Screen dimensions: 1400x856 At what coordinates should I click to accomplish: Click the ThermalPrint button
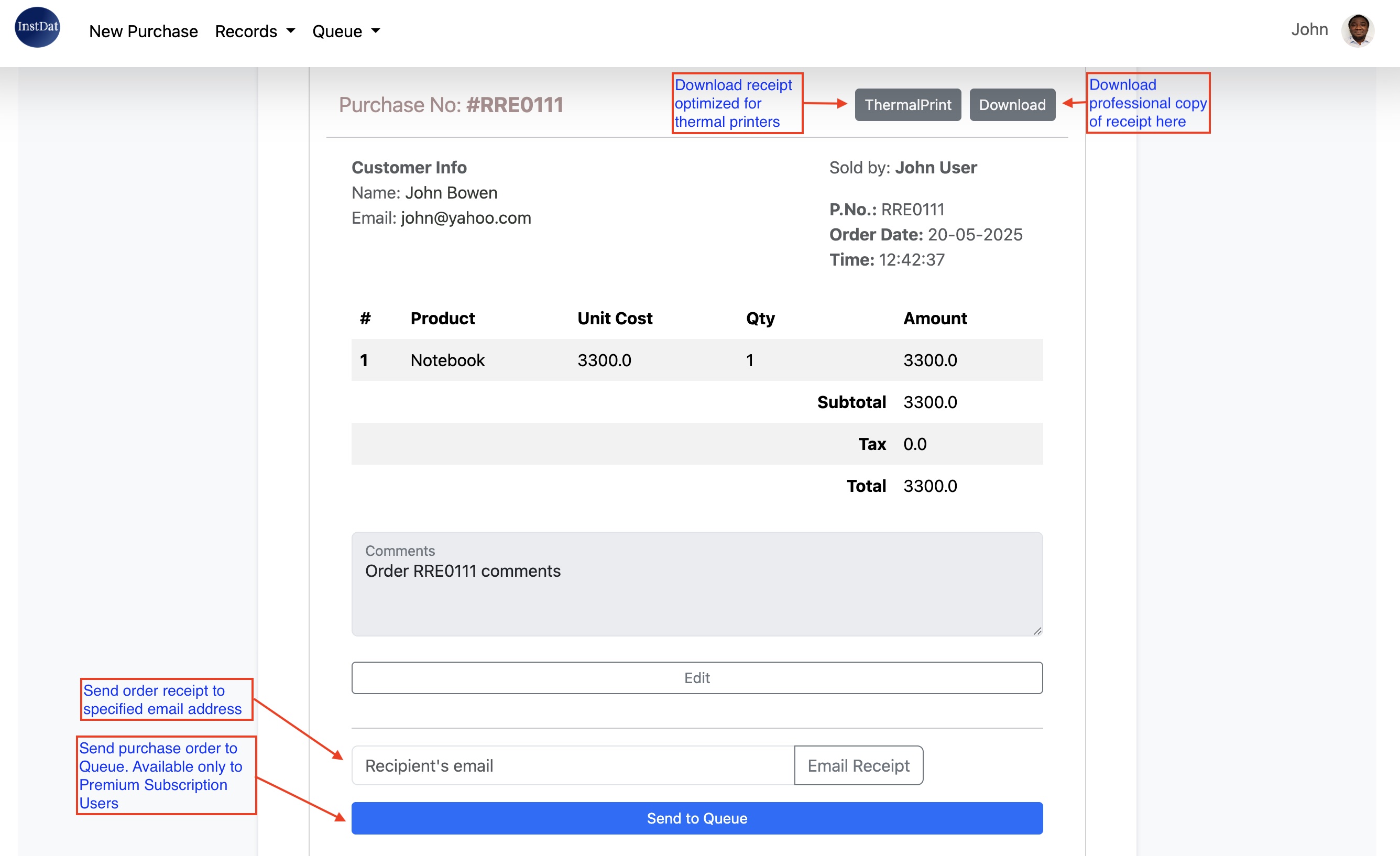tap(907, 105)
